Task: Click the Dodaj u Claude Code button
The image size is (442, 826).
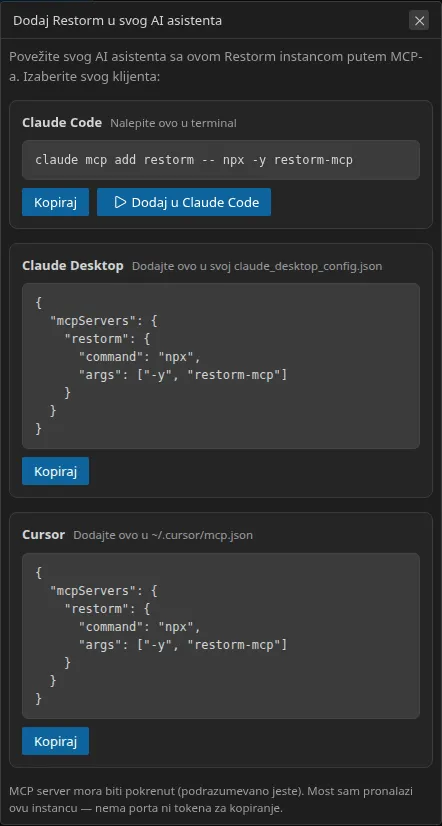Action: tap(184, 202)
